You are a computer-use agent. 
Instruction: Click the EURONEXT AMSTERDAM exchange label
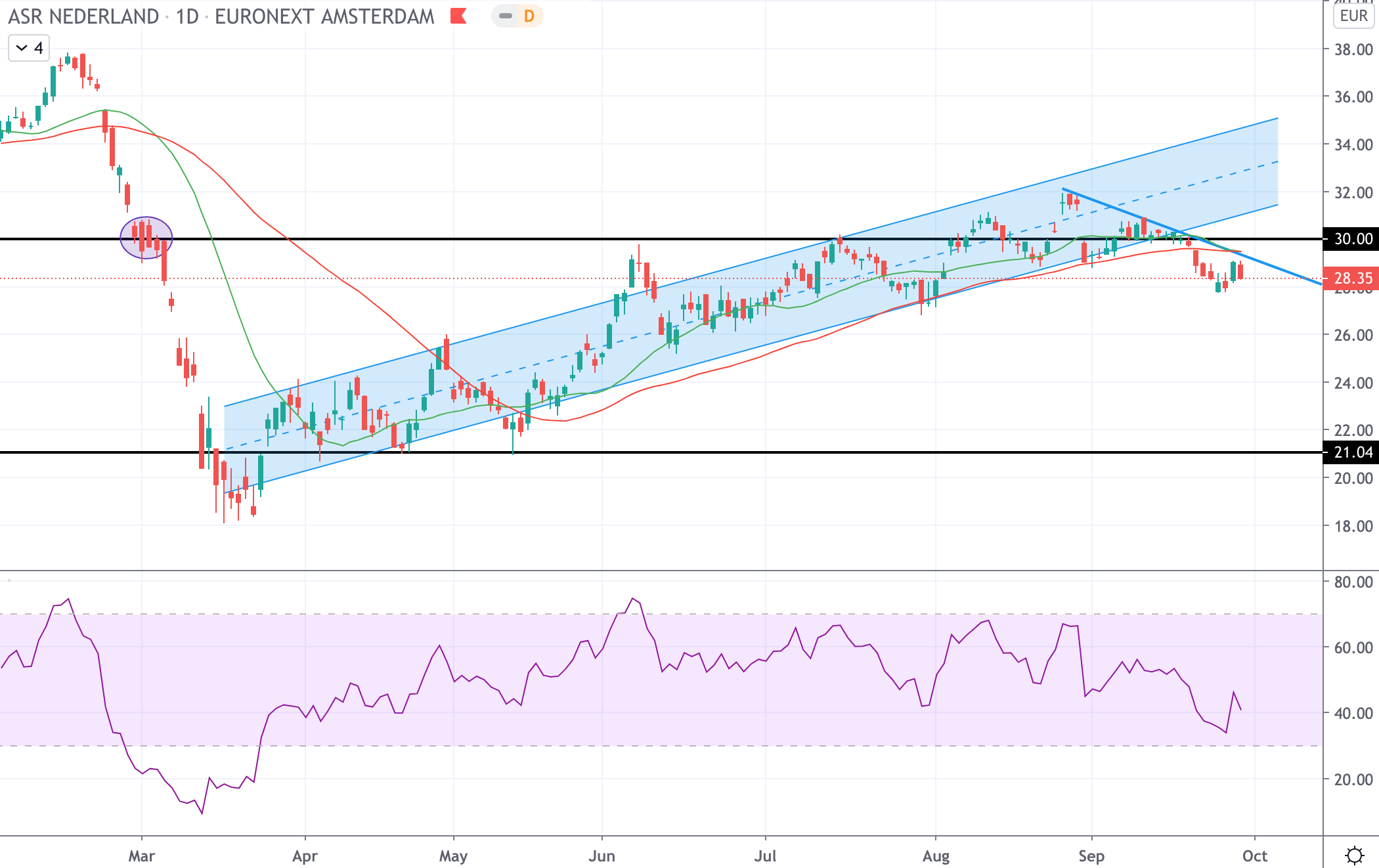pos(324,16)
